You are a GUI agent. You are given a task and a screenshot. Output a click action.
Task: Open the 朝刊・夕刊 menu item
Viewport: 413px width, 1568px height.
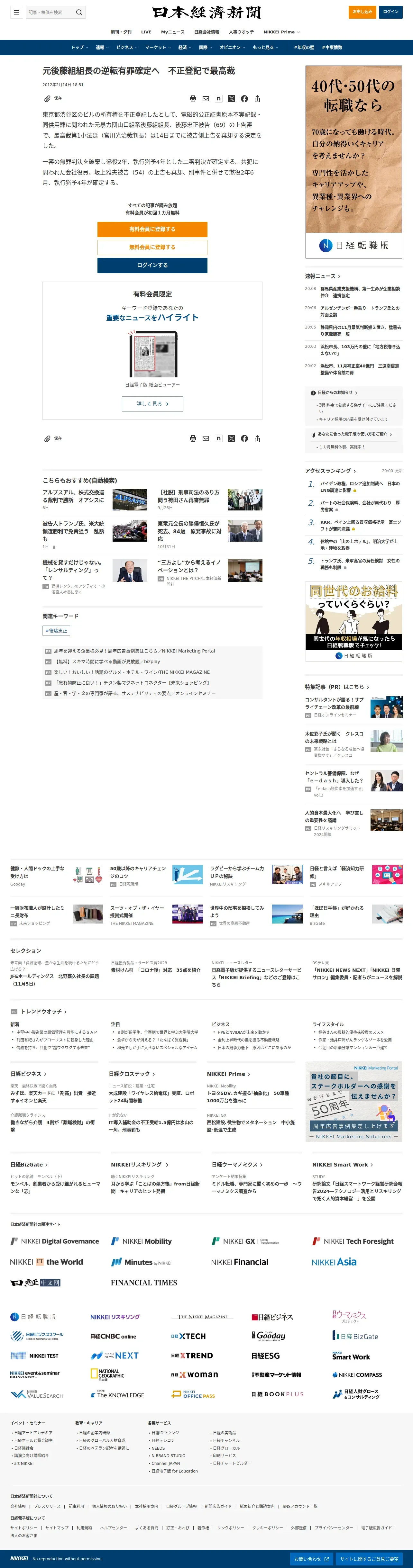tap(121, 32)
